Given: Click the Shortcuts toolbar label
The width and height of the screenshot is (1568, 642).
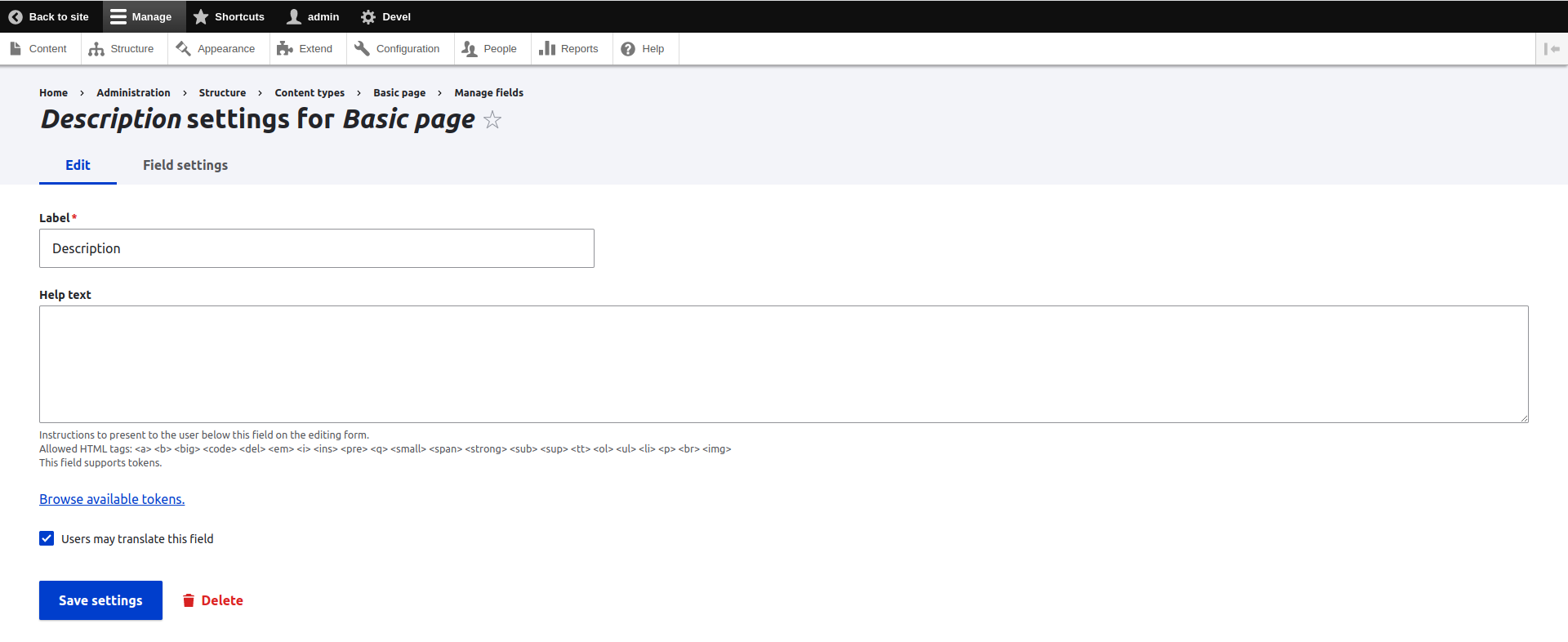Looking at the screenshot, I should click(239, 16).
